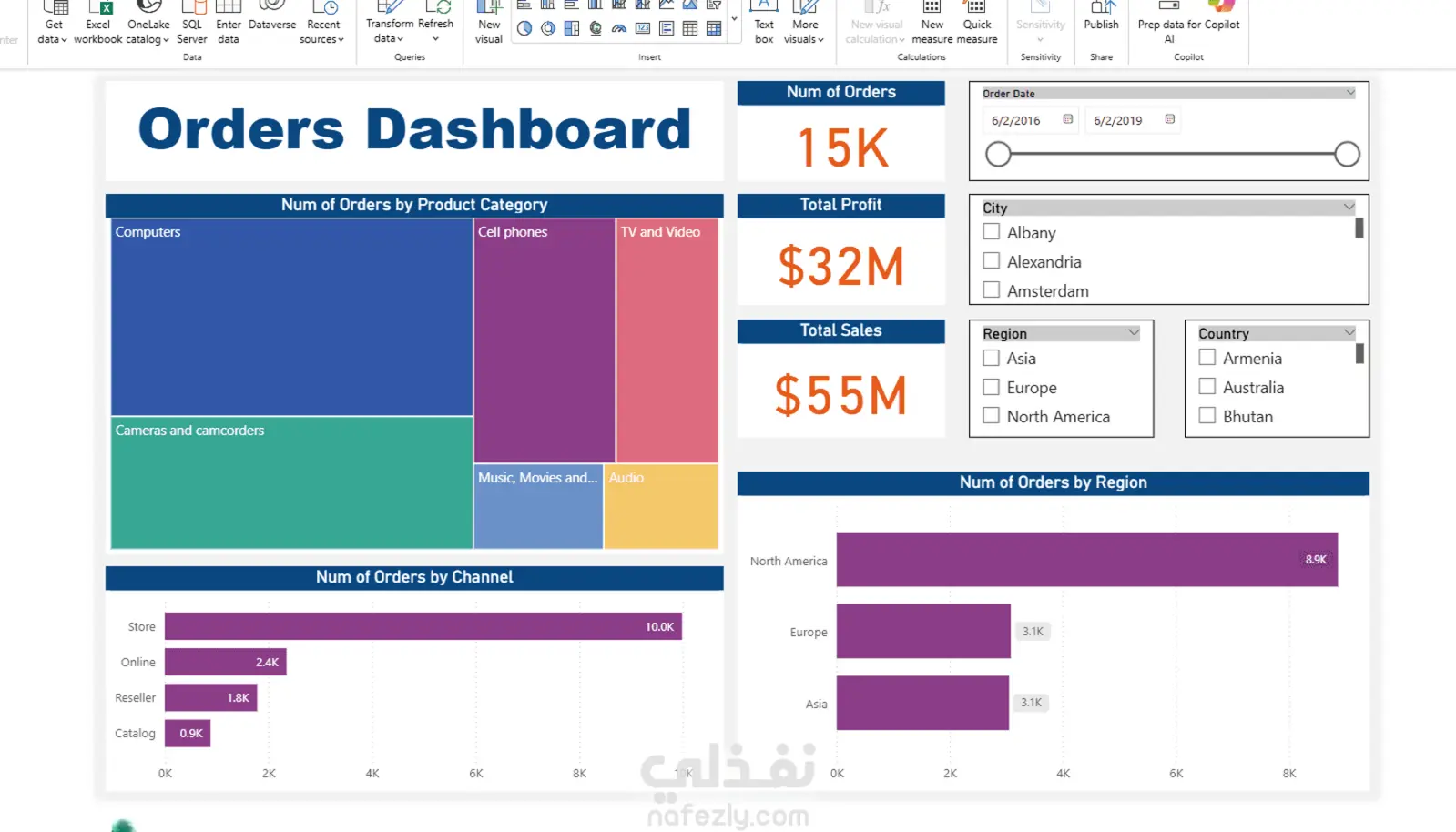This screenshot has height=832, width=1456.
Task: Expand the Order Date slicer dropdown
Action: click(1350, 93)
